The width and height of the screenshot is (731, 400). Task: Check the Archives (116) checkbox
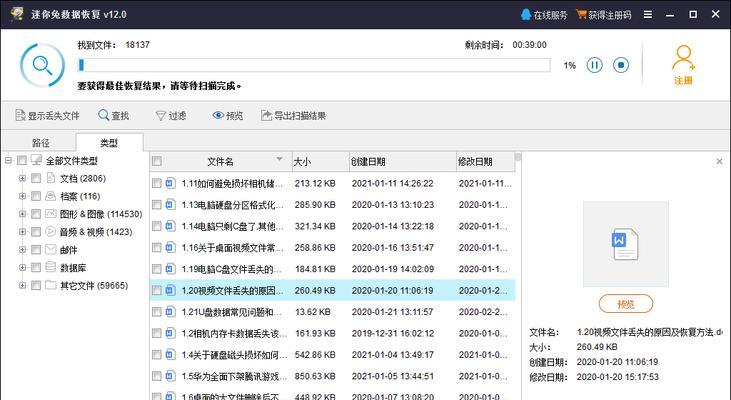coord(36,196)
